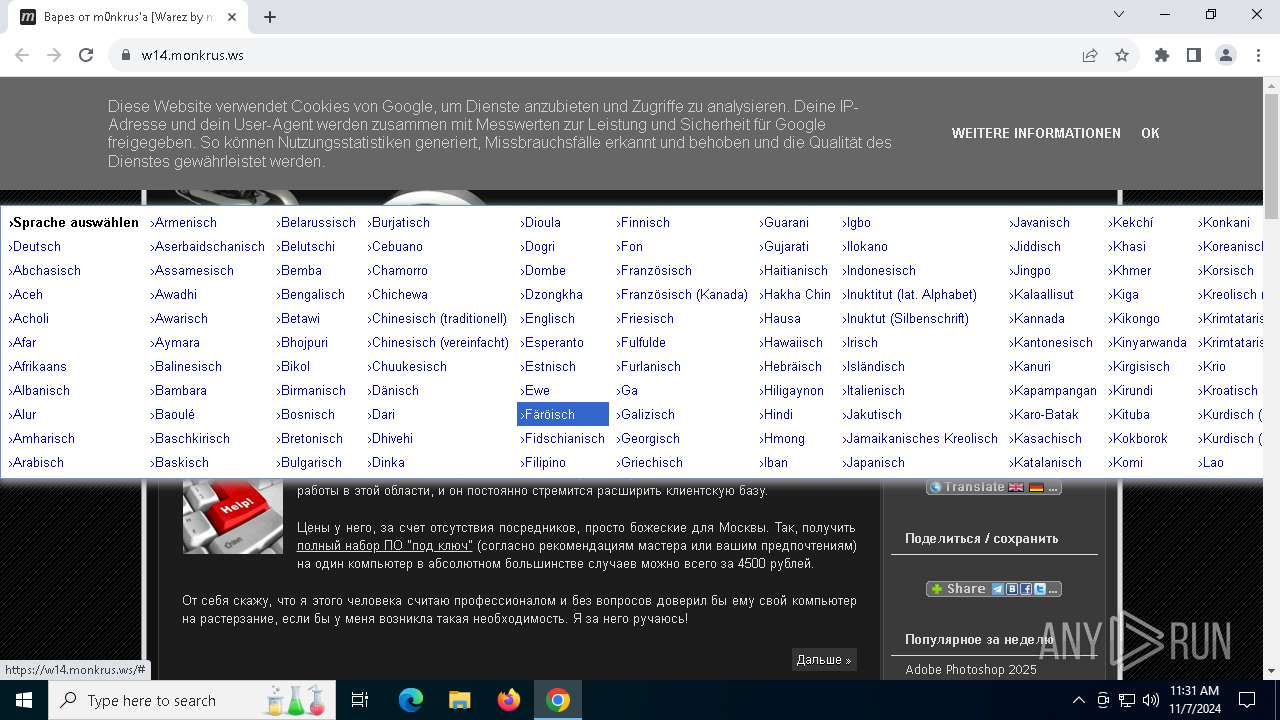Open Adobe Photoshop 2025 popular link

[x=971, y=669]
